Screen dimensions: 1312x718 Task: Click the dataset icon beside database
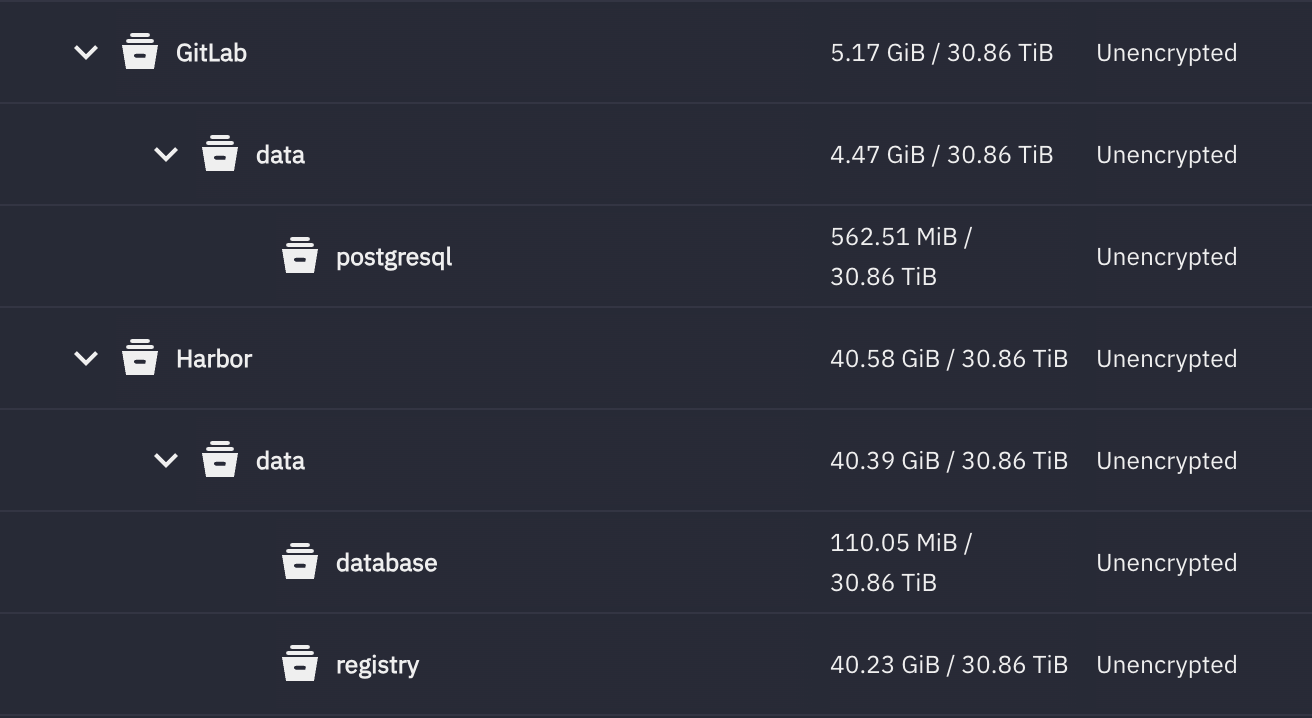tap(301, 562)
